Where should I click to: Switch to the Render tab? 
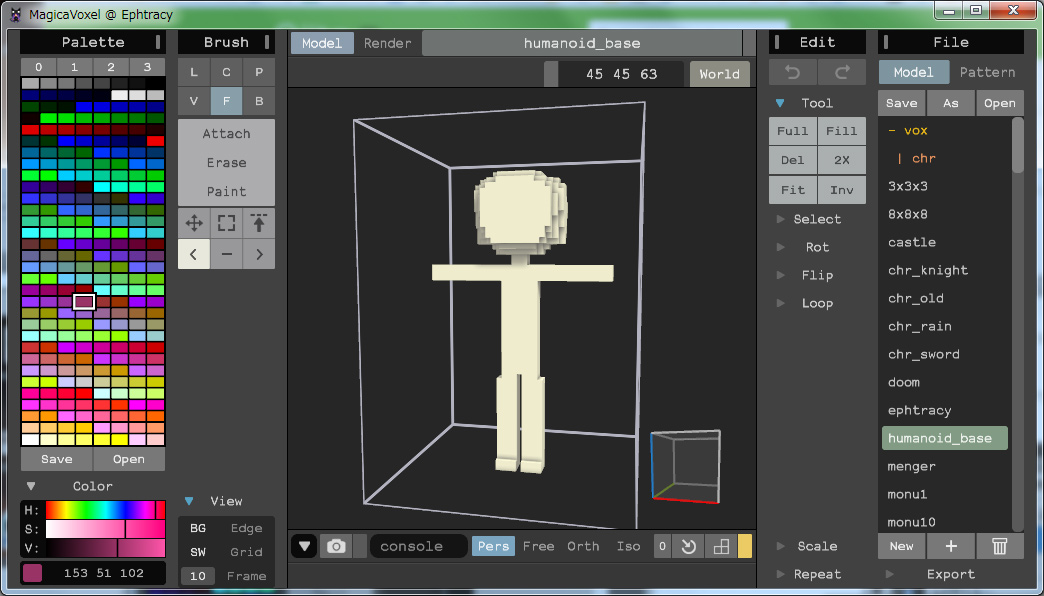click(x=388, y=43)
